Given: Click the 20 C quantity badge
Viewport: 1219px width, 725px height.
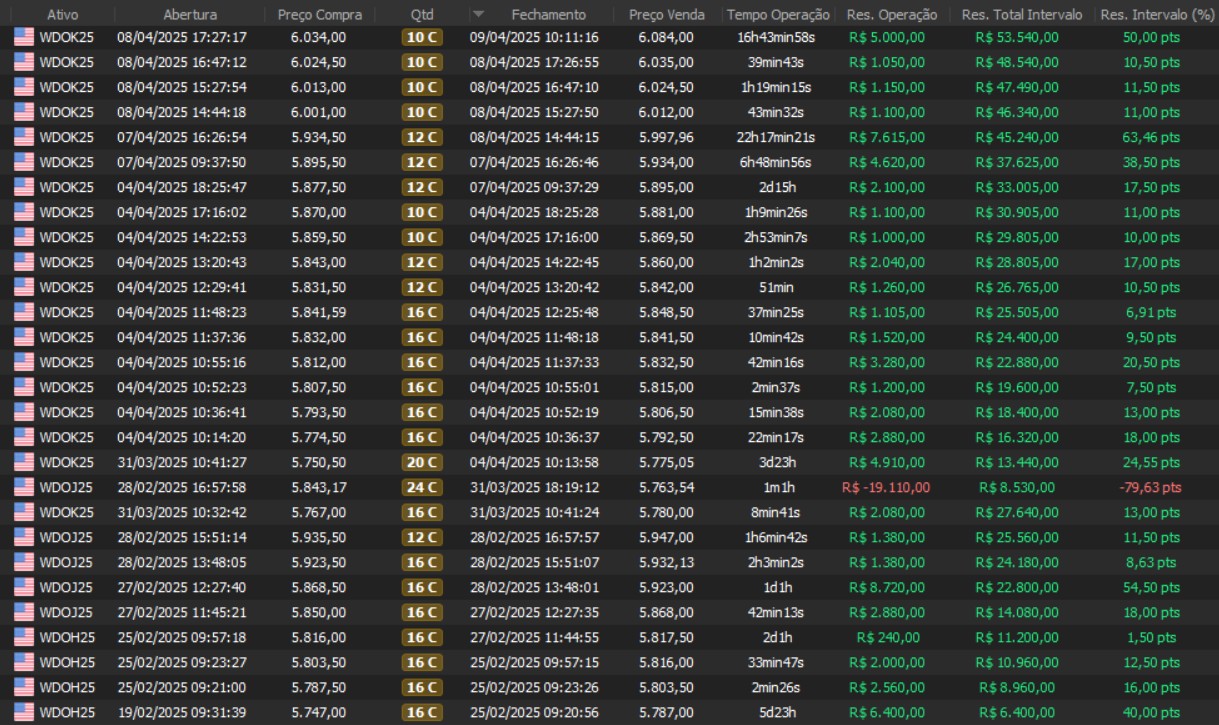Looking at the screenshot, I should [x=421, y=462].
